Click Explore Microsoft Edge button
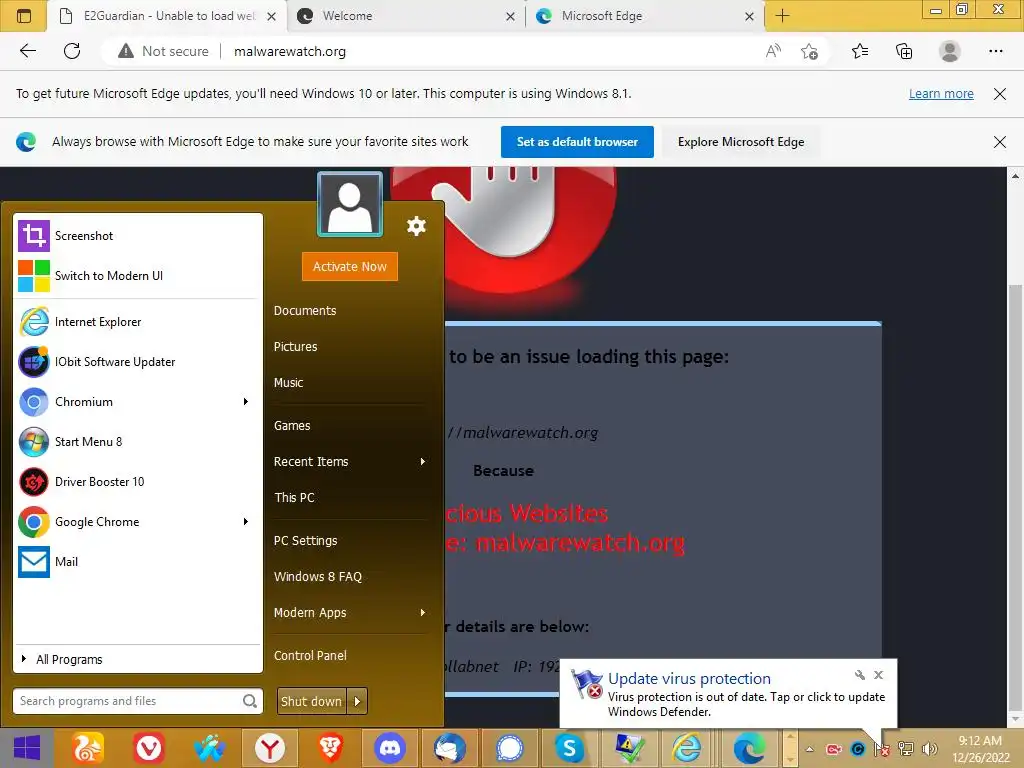Image resolution: width=1024 pixels, height=768 pixels. click(x=741, y=142)
